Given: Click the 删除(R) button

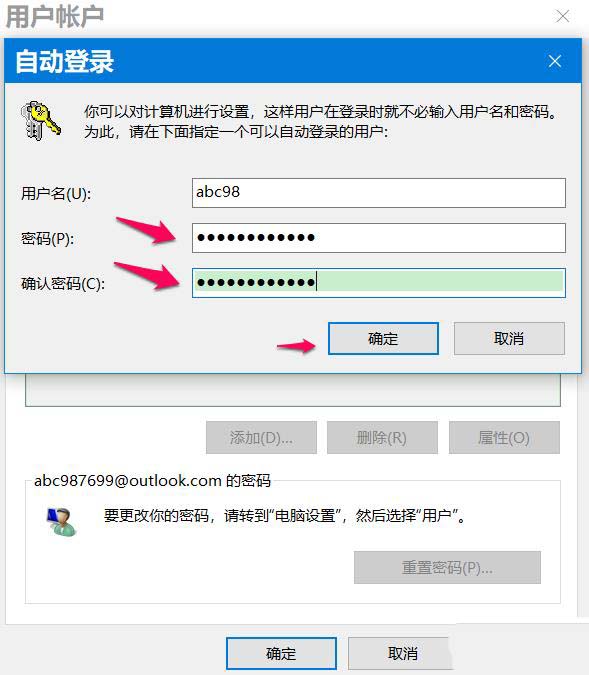Looking at the screenshot, I should (382, 437).
